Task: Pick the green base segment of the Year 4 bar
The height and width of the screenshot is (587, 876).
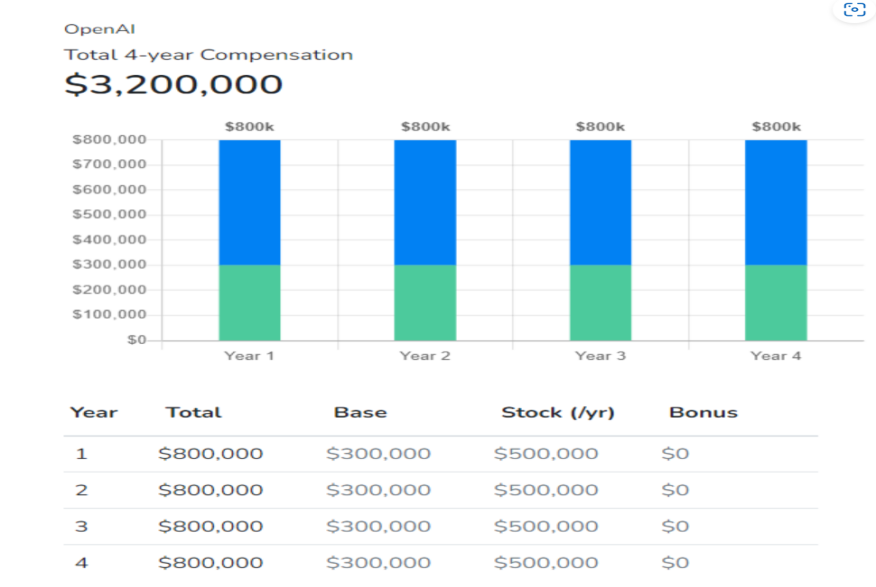Action: point(776,303)
